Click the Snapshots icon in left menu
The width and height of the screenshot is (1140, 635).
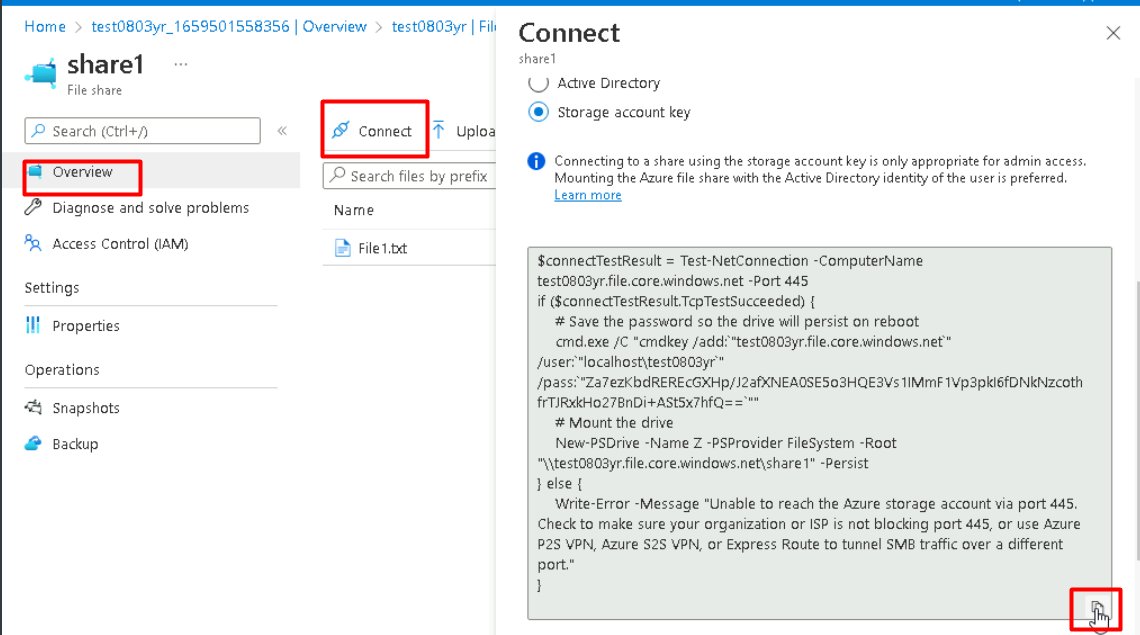(33, 407)
